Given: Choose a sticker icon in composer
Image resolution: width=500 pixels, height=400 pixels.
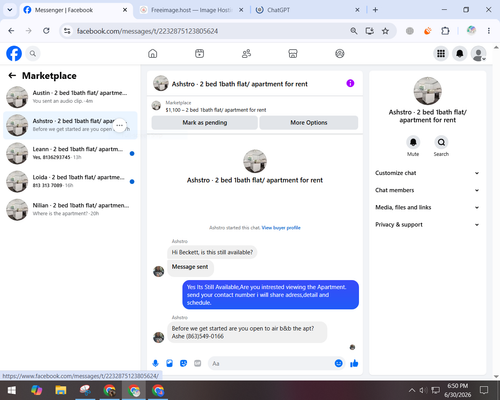Looking at the screenshot, I should click(183, 363).
